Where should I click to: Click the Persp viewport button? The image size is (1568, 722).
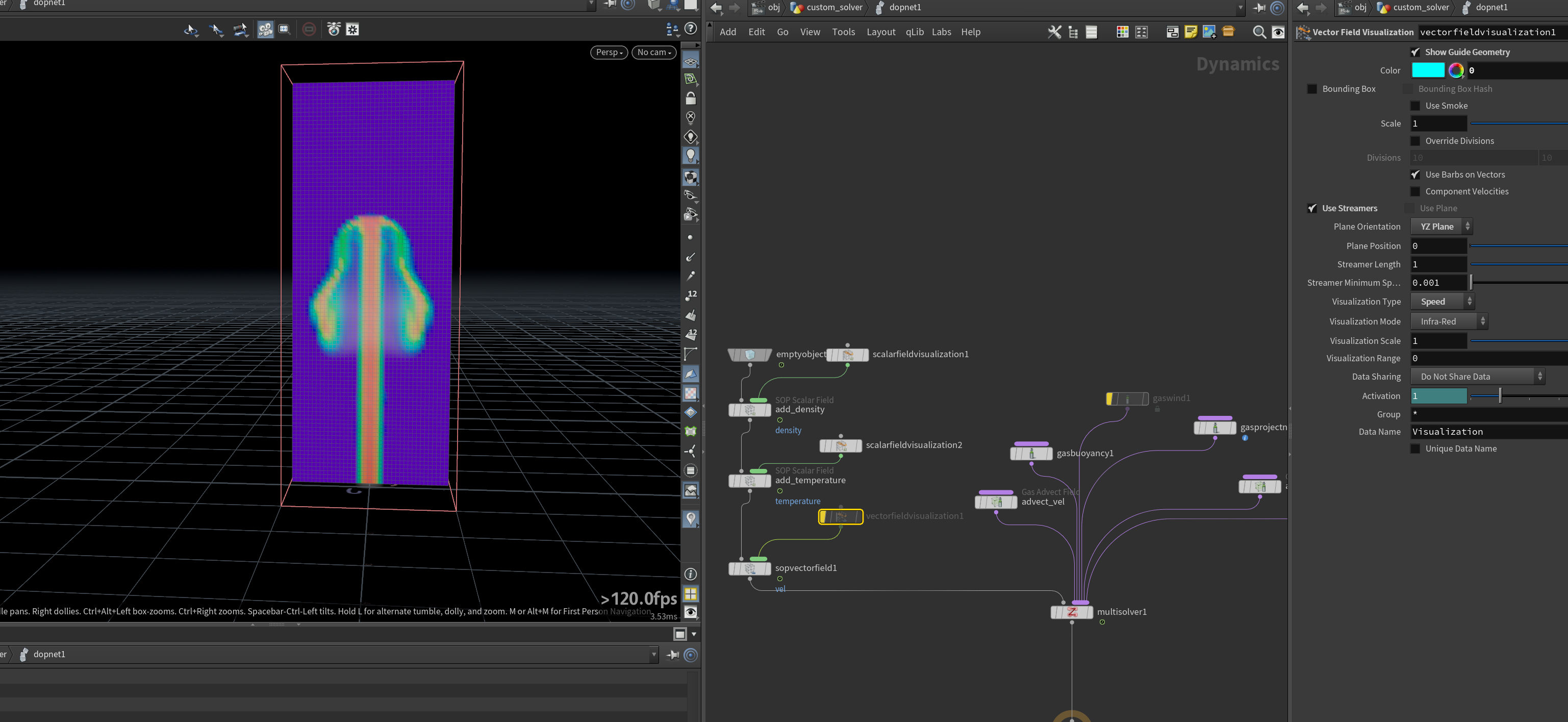[609, 53]
